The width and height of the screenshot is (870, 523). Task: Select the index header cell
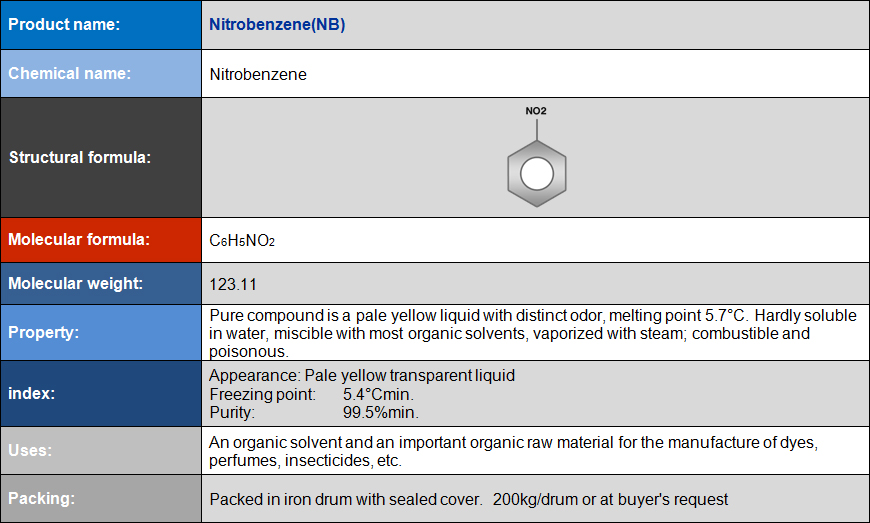tap(101, 393)
